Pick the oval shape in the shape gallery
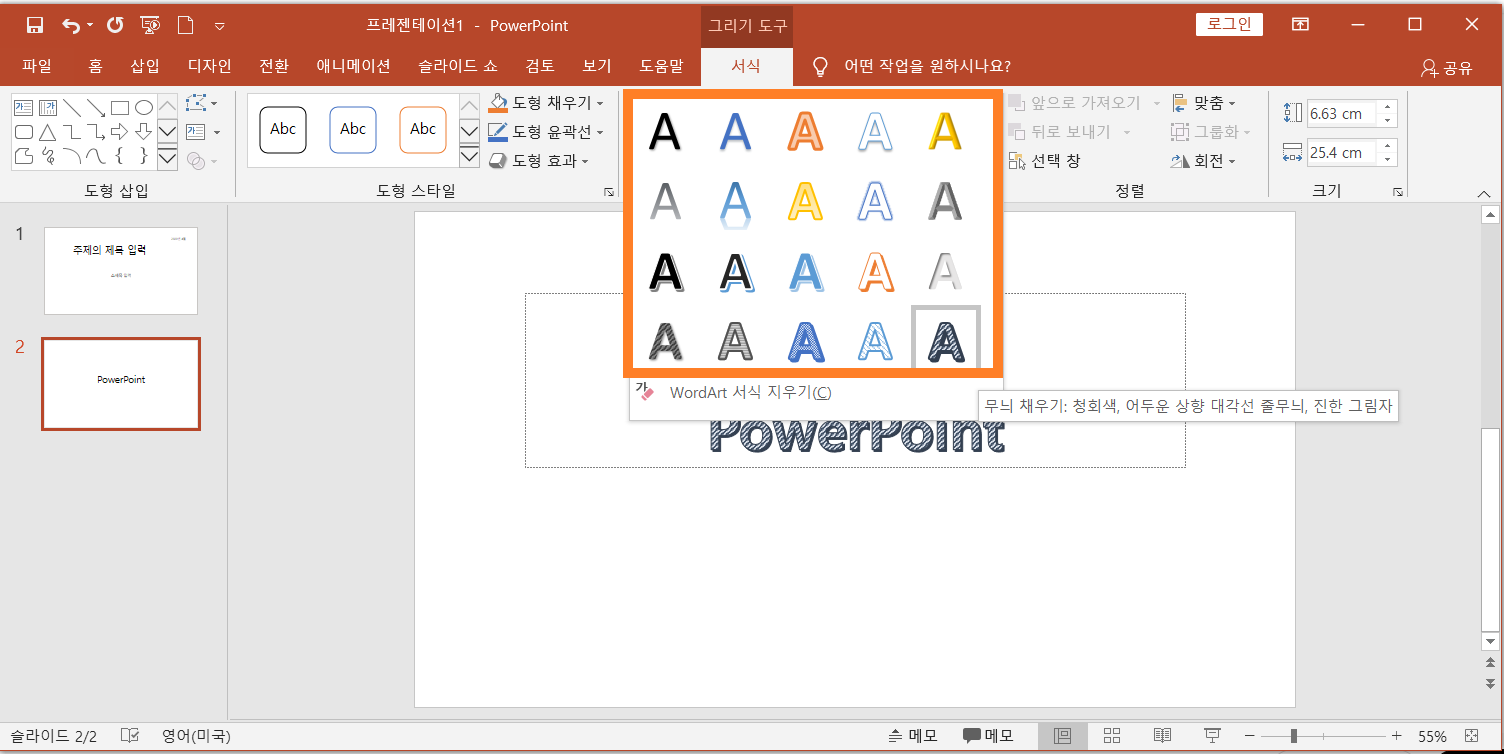 coord(144,108)
